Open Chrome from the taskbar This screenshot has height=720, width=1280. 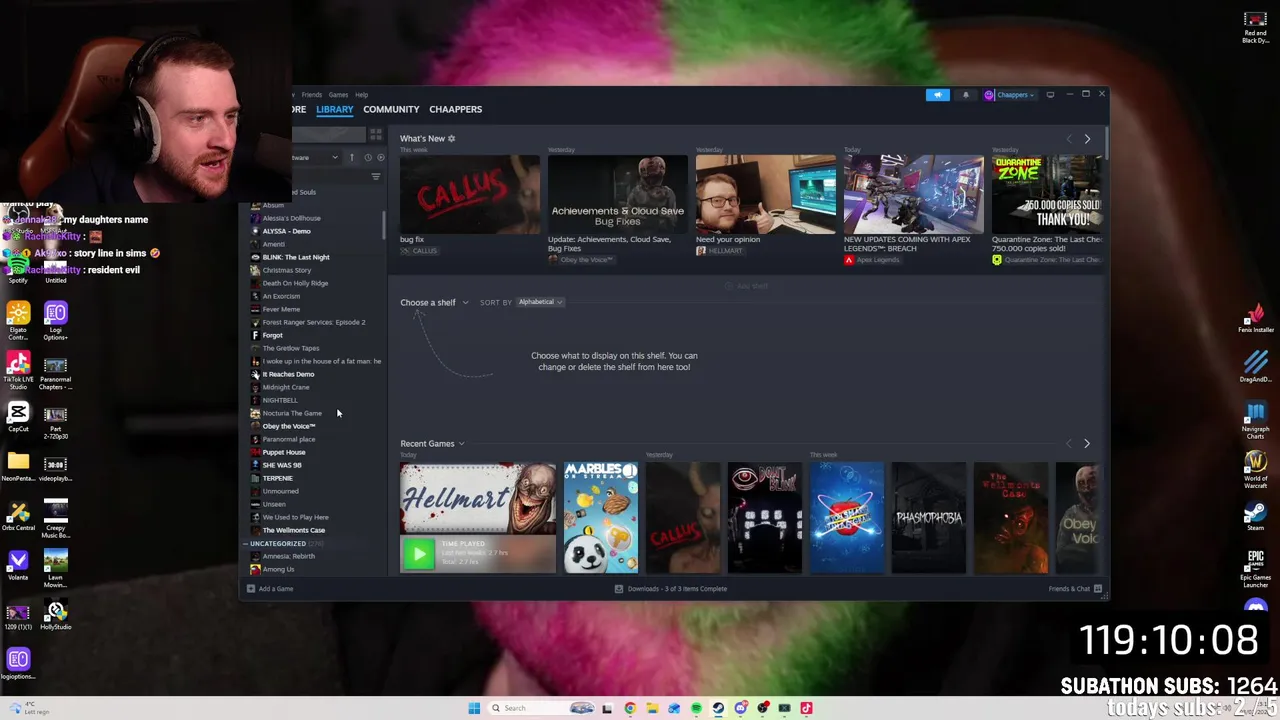[630, 708]
